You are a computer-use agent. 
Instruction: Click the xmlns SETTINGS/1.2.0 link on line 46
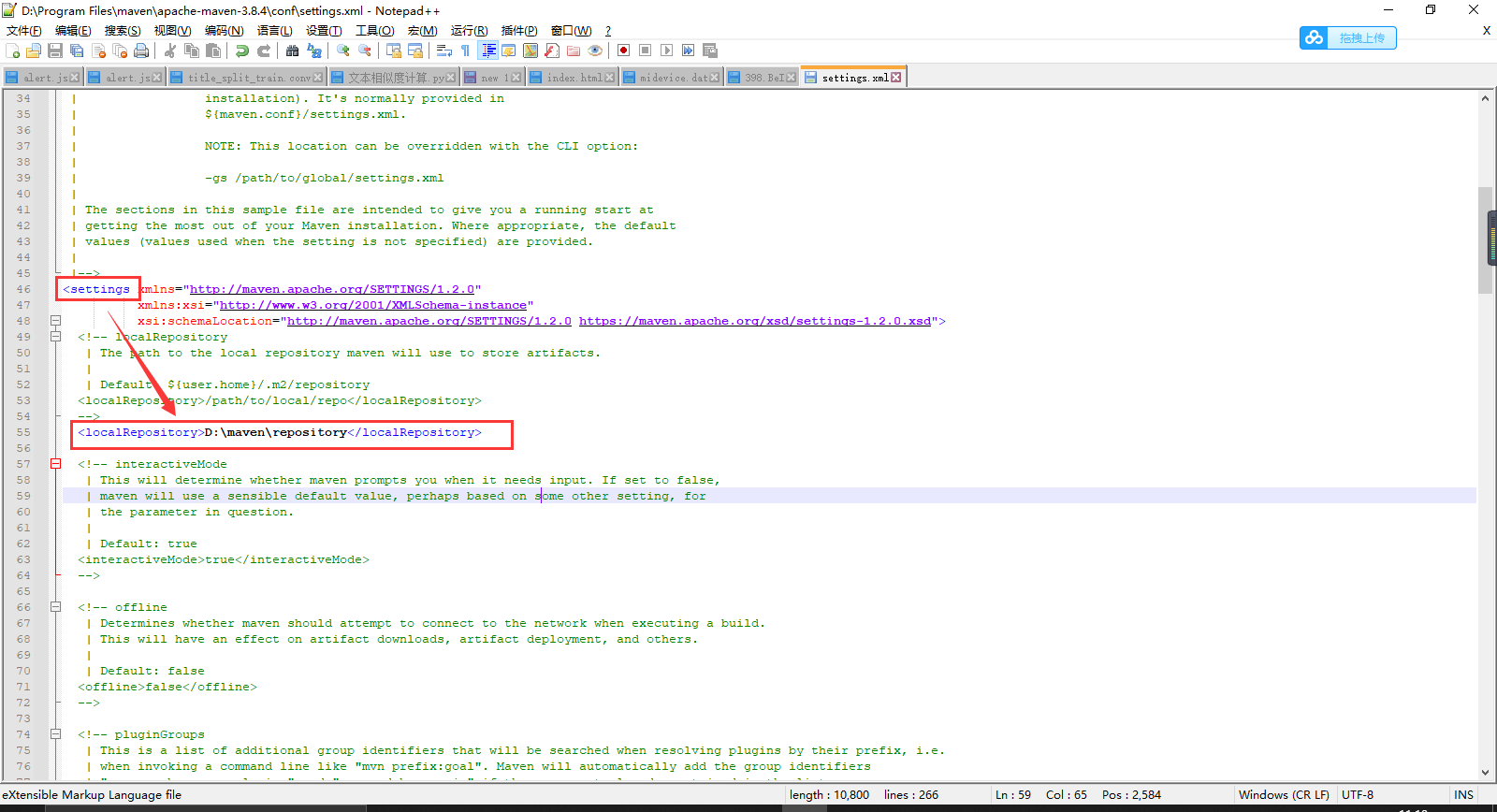coord(331,289)
